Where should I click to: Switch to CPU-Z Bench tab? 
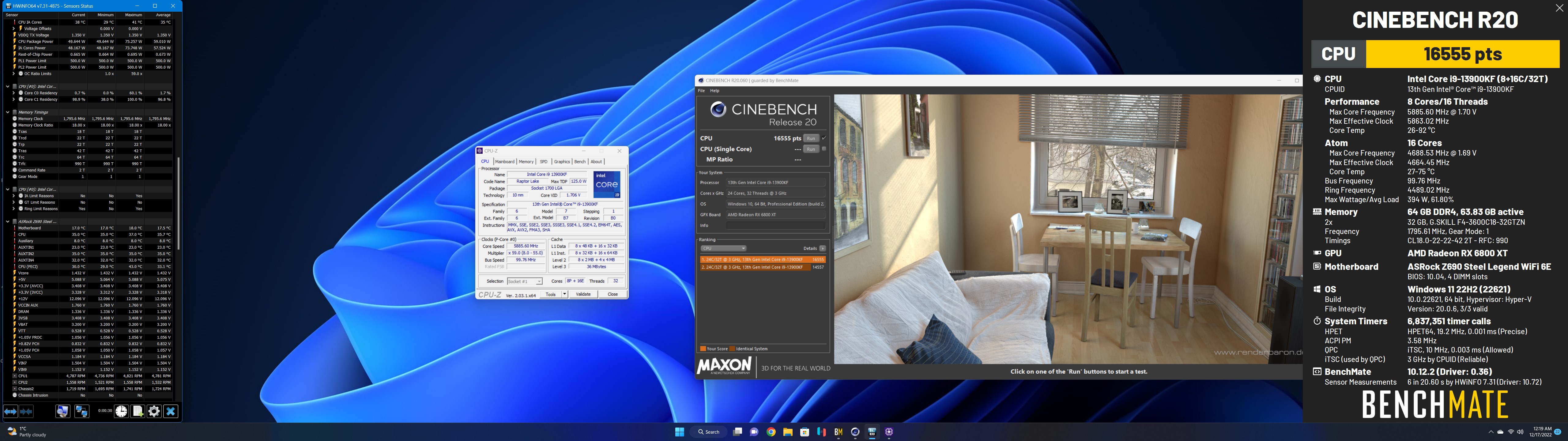pos(579,161)
